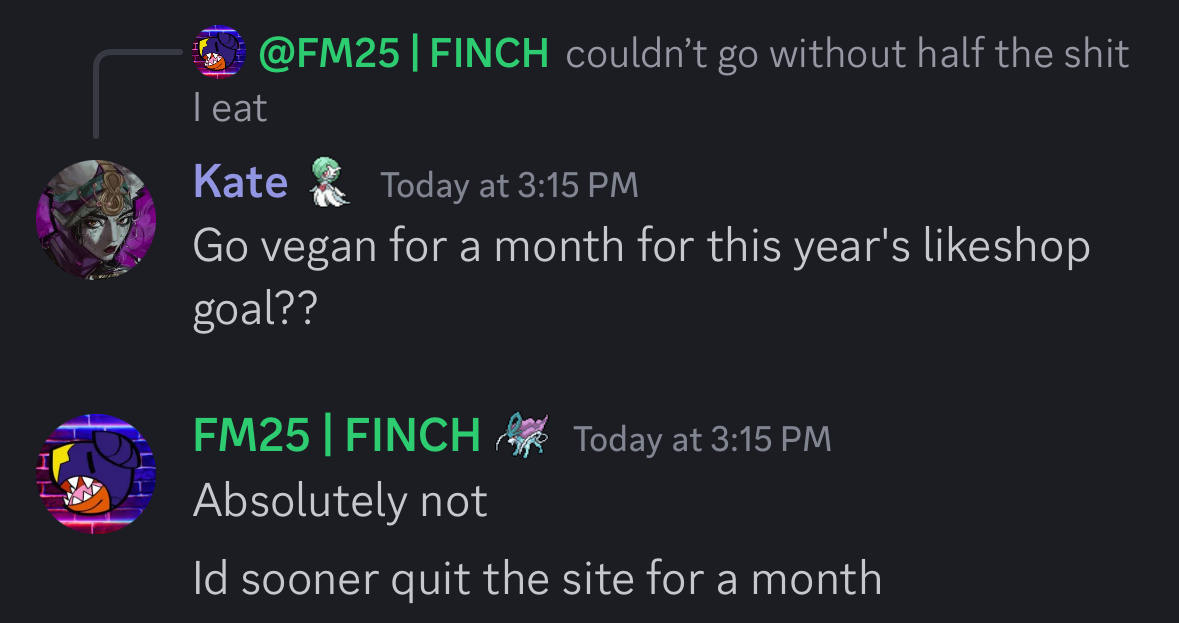Click the @FM25 | FINCH mention in reply
The height and width of the screenshot is (623, 1179).
coord(404,53)
